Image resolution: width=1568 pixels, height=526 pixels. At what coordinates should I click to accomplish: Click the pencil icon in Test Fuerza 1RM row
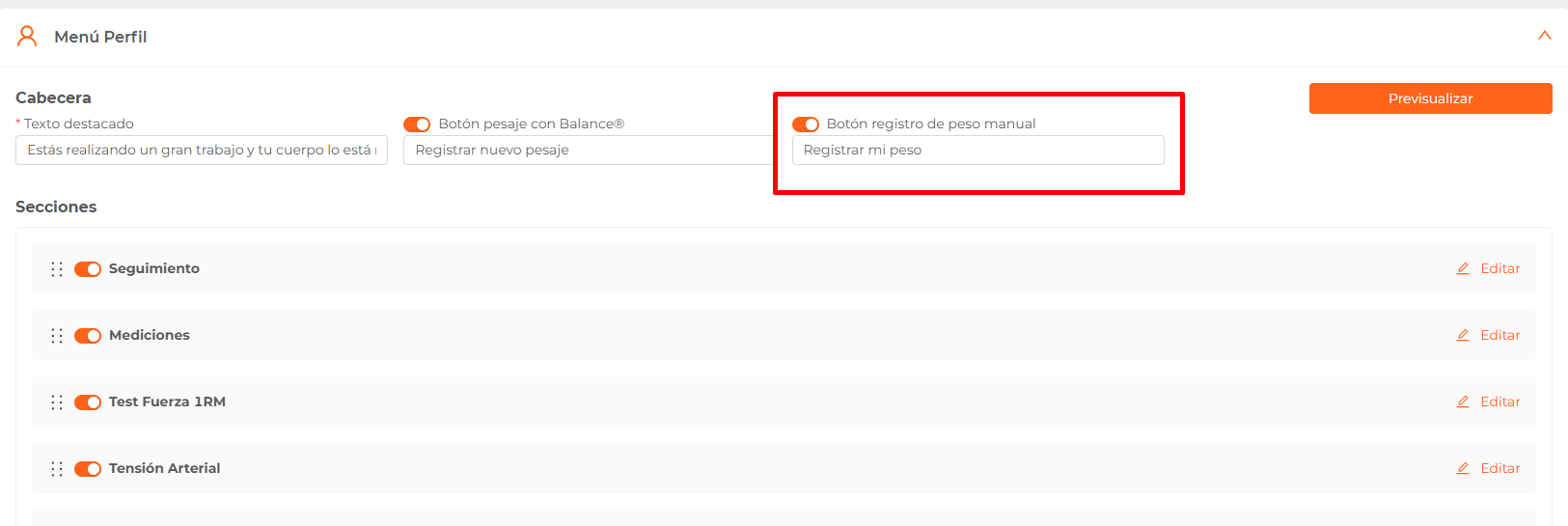1463,401
